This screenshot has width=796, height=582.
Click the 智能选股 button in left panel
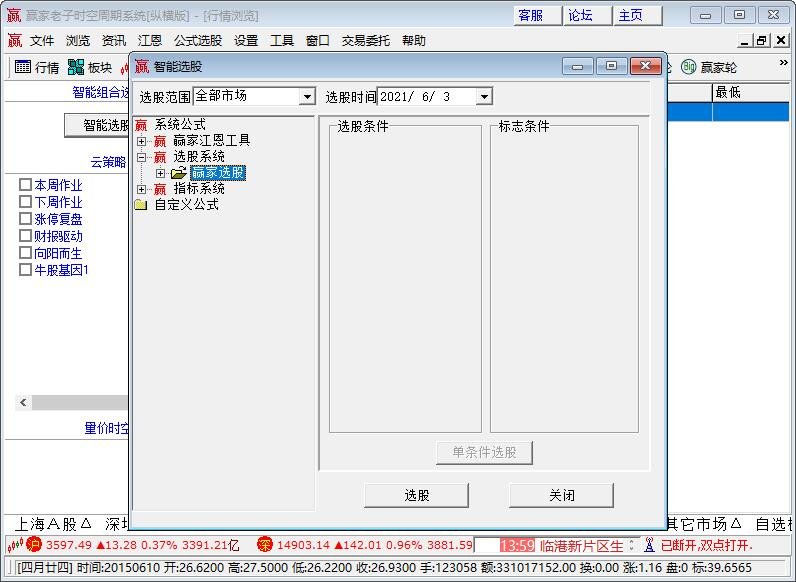click(97, 125)
